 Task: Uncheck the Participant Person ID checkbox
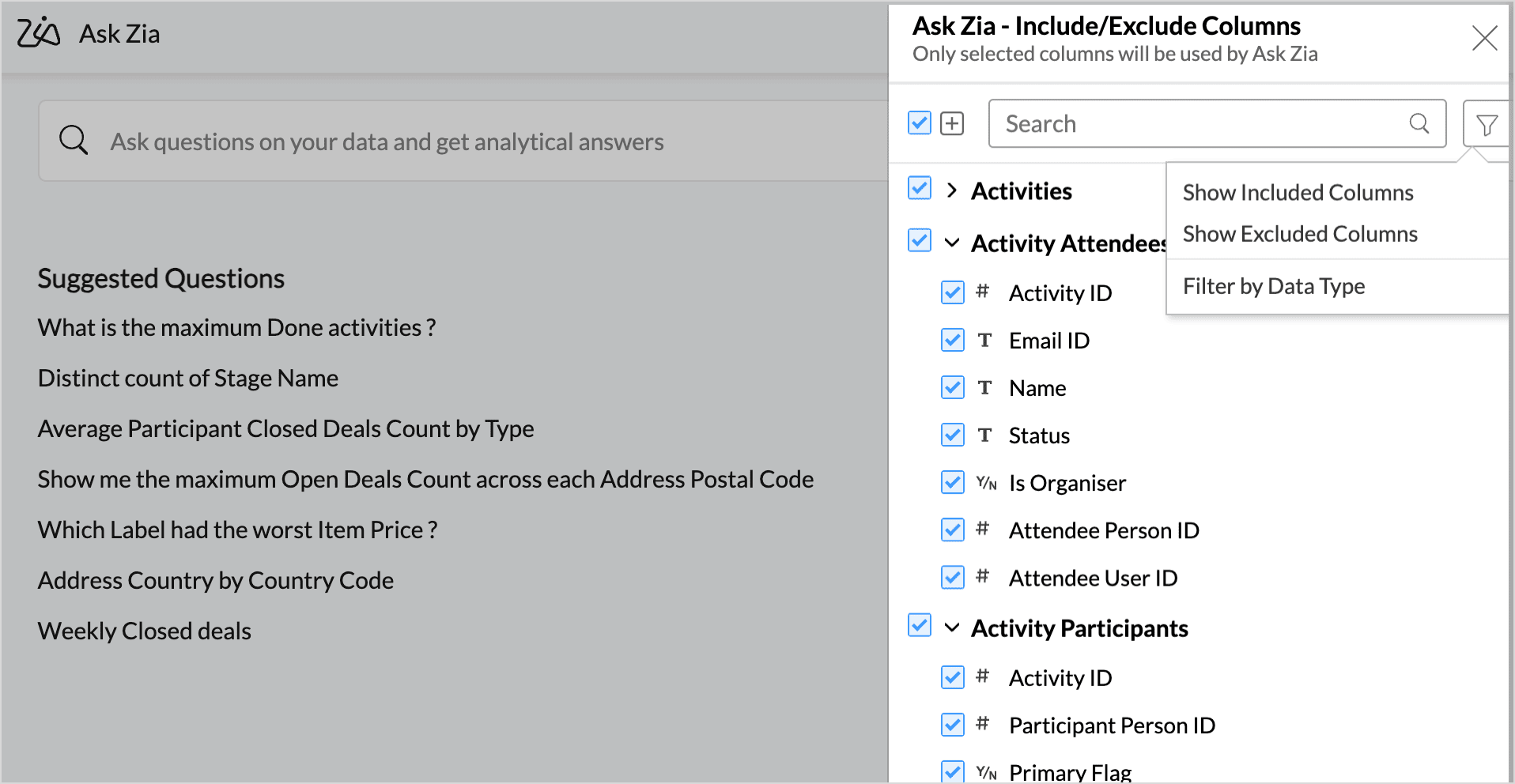(x=953, y=725)
